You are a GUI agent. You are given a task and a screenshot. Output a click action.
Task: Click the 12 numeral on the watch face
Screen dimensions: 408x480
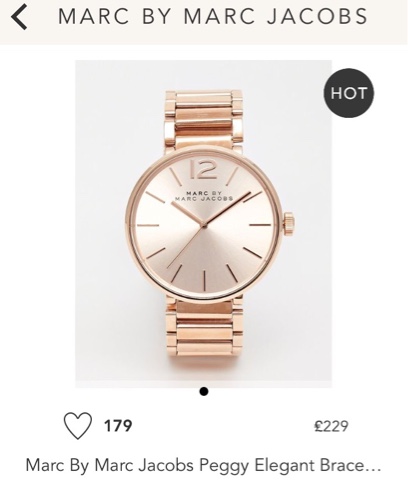coord(204,170)
